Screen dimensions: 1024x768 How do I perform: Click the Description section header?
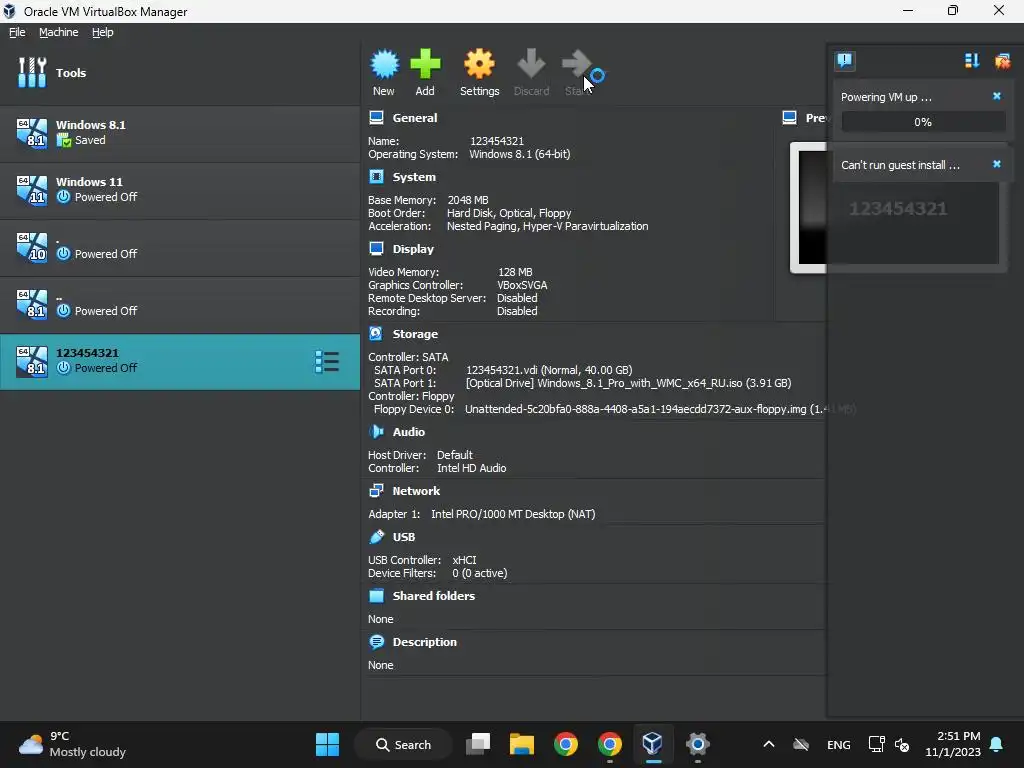pyautogui.click(x=424, y=642)
